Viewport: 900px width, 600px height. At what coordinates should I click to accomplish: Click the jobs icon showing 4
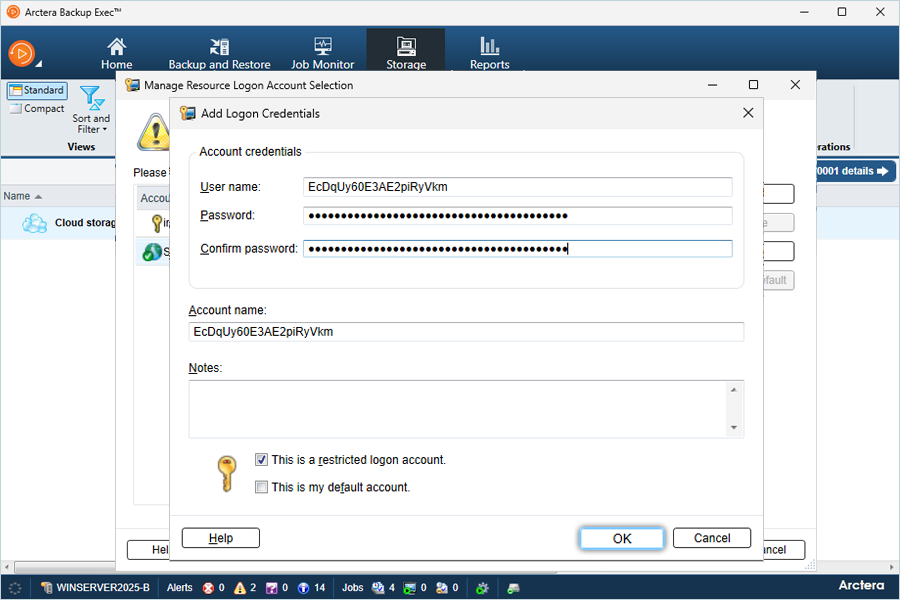(x=378, y=588)
